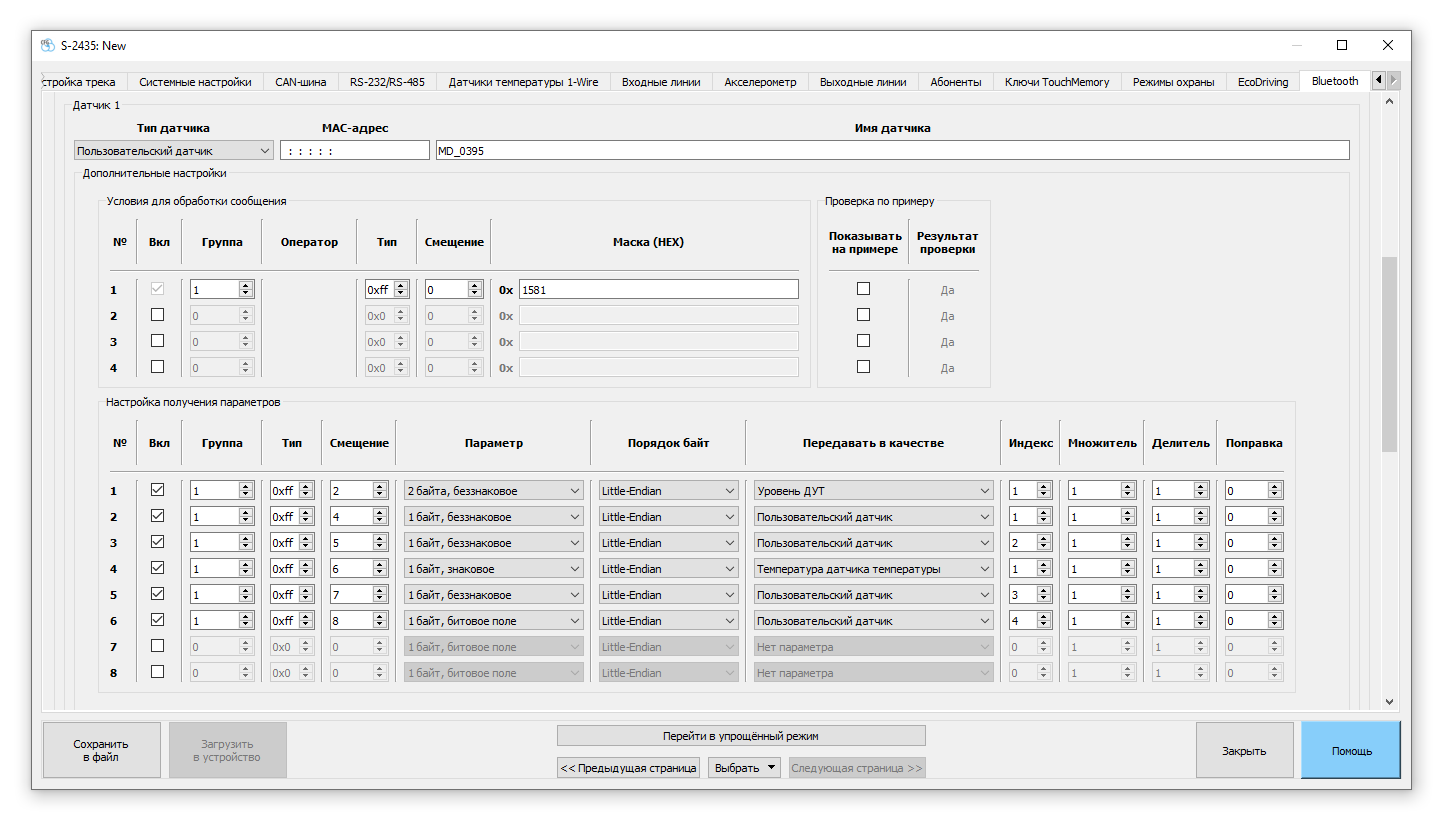1440x817 pixels.
Task: Enable parameter row 8 checkbox
Action: 157,672
